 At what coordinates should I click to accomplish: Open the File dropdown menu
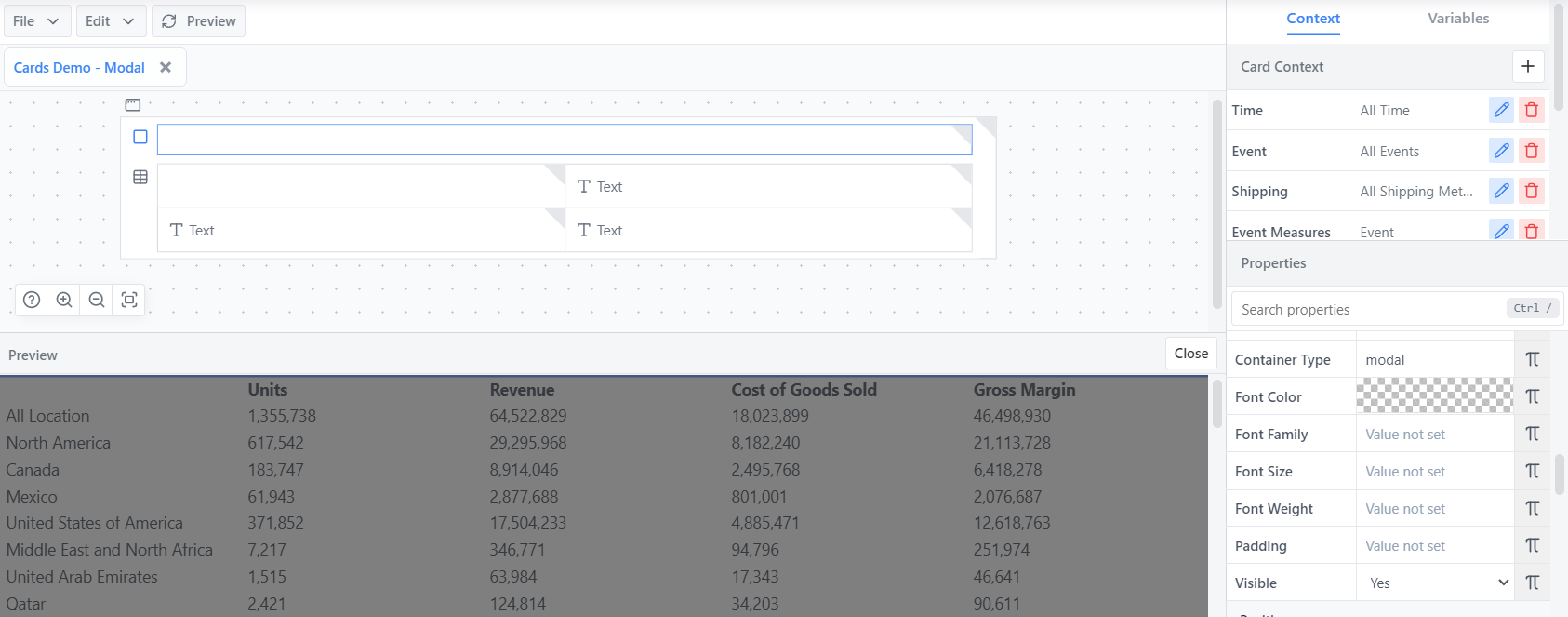click(x=36, y=20)
